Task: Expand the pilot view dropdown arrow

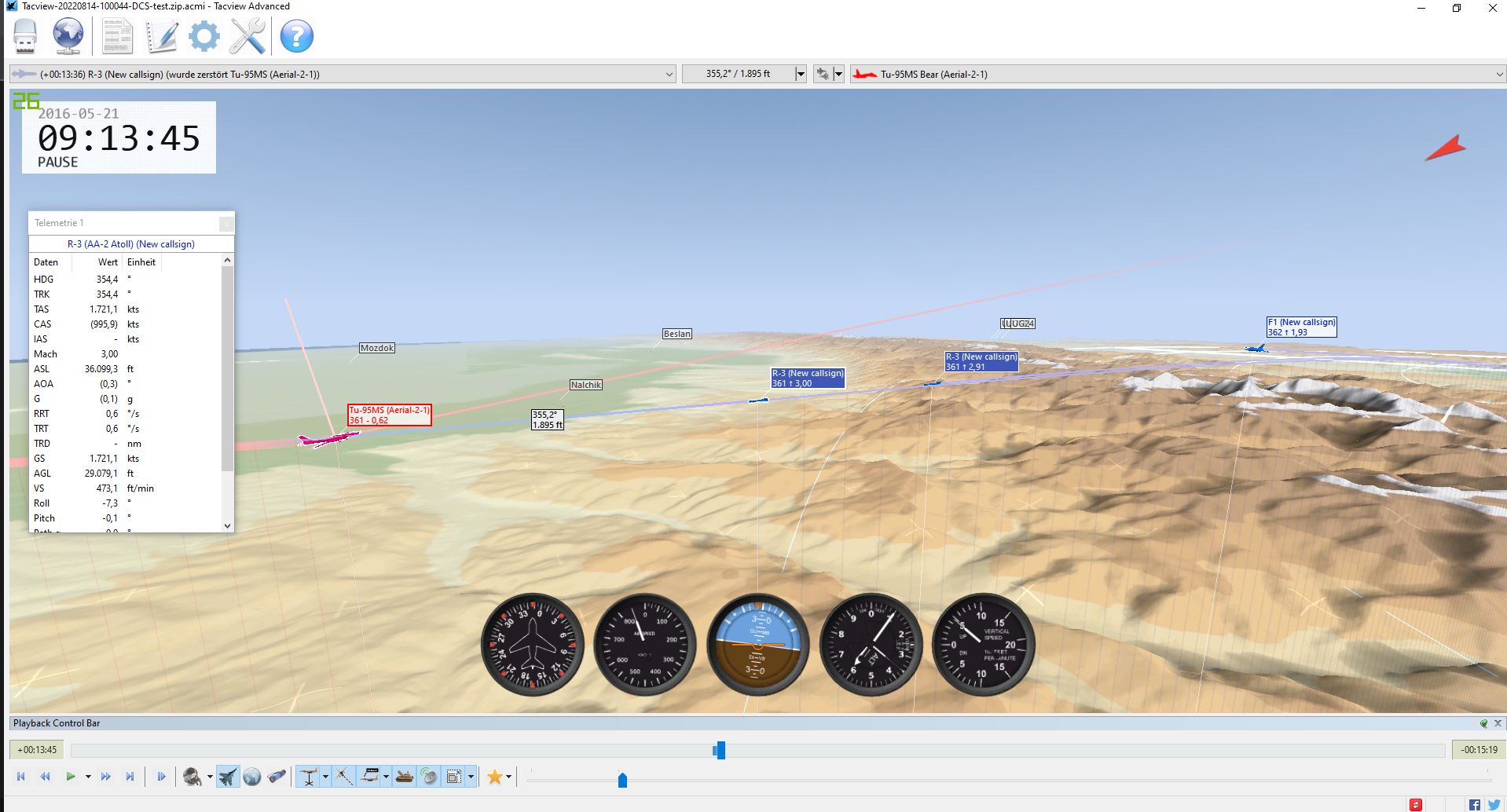Action: coord(210,777)
